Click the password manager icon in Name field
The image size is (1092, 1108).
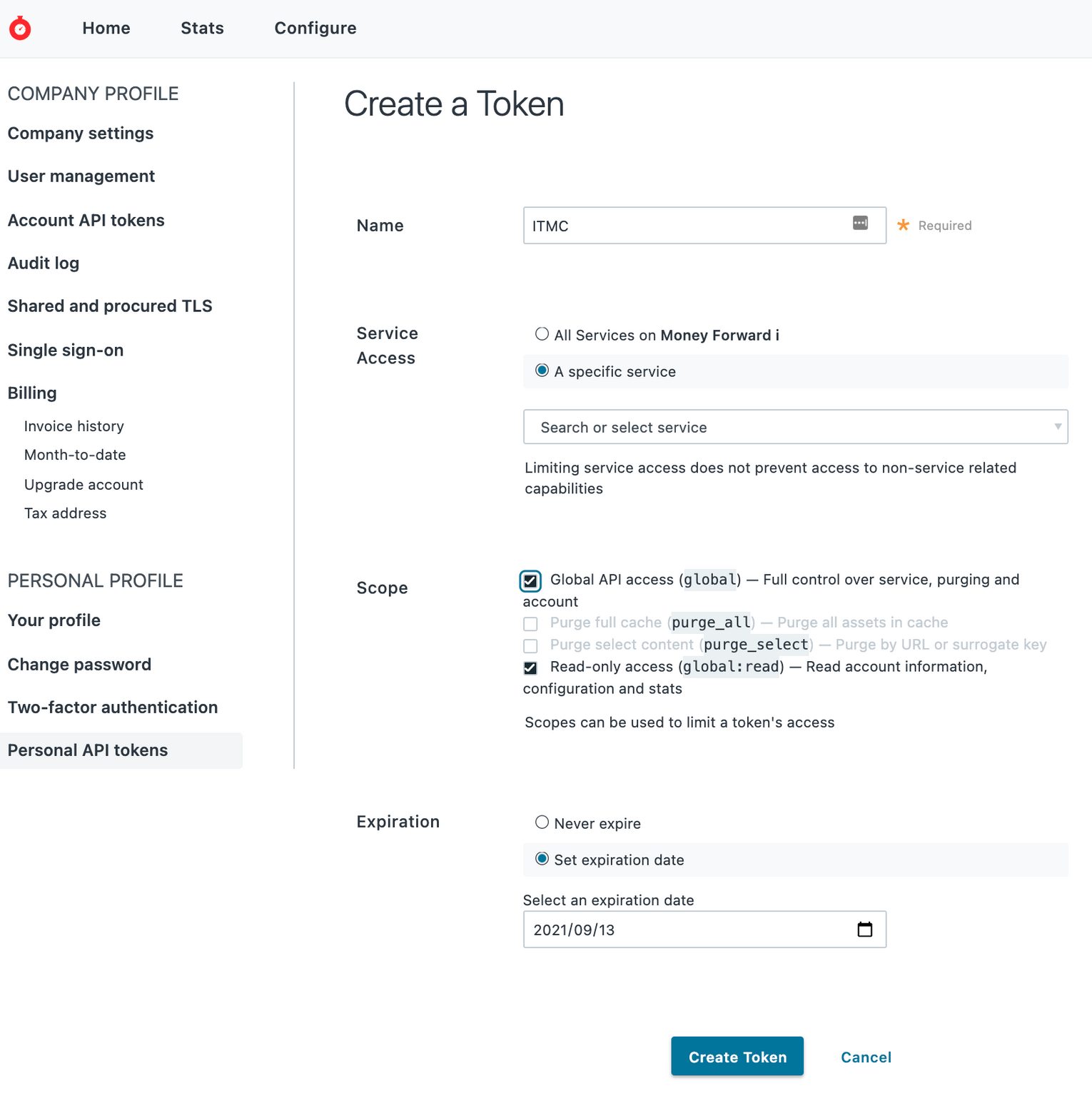click(x=860, y=223)
